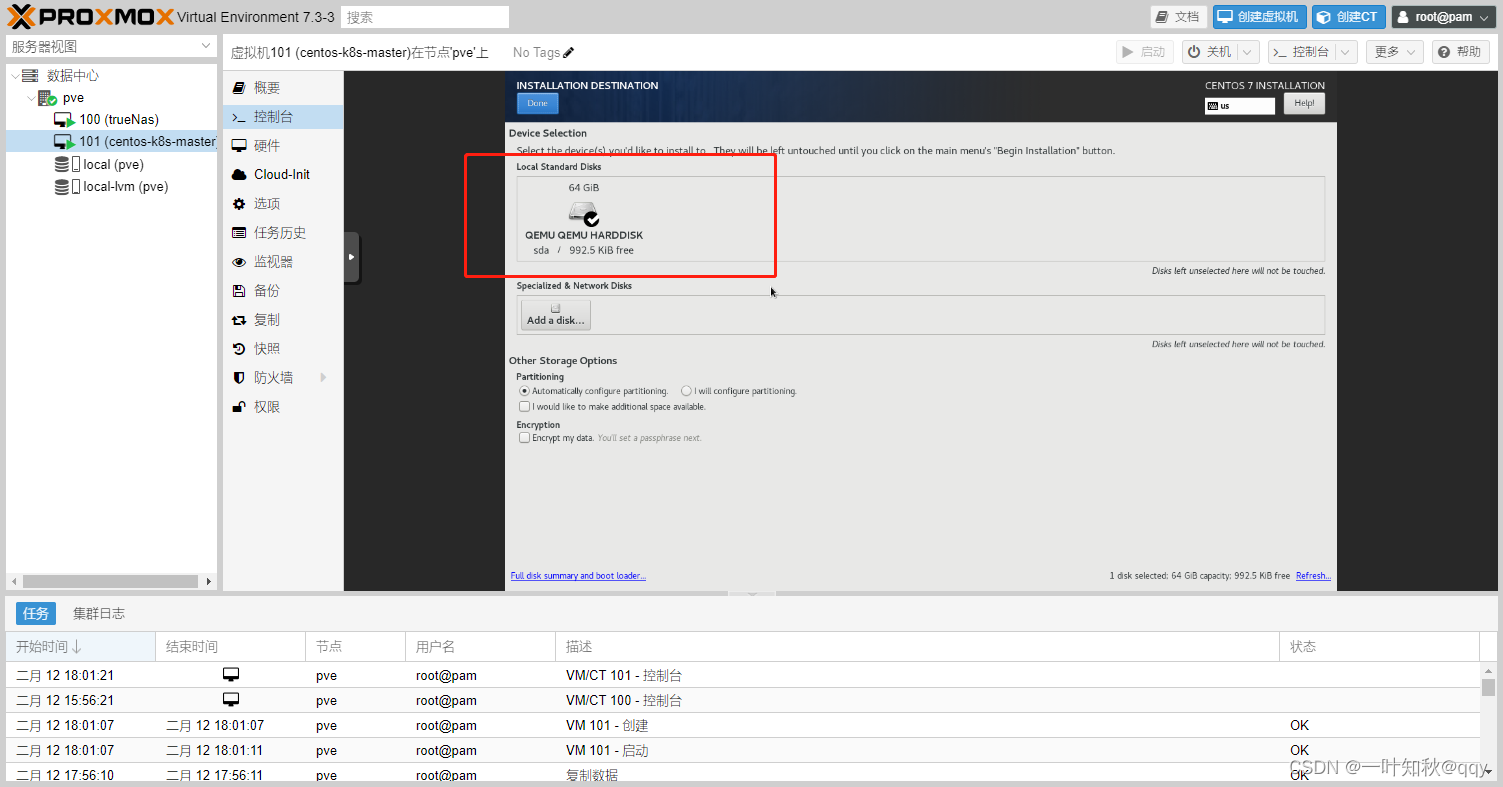Open the 监视器 monitor section
The height and width of the screenshot is (787, 1503).
point(283,262)
